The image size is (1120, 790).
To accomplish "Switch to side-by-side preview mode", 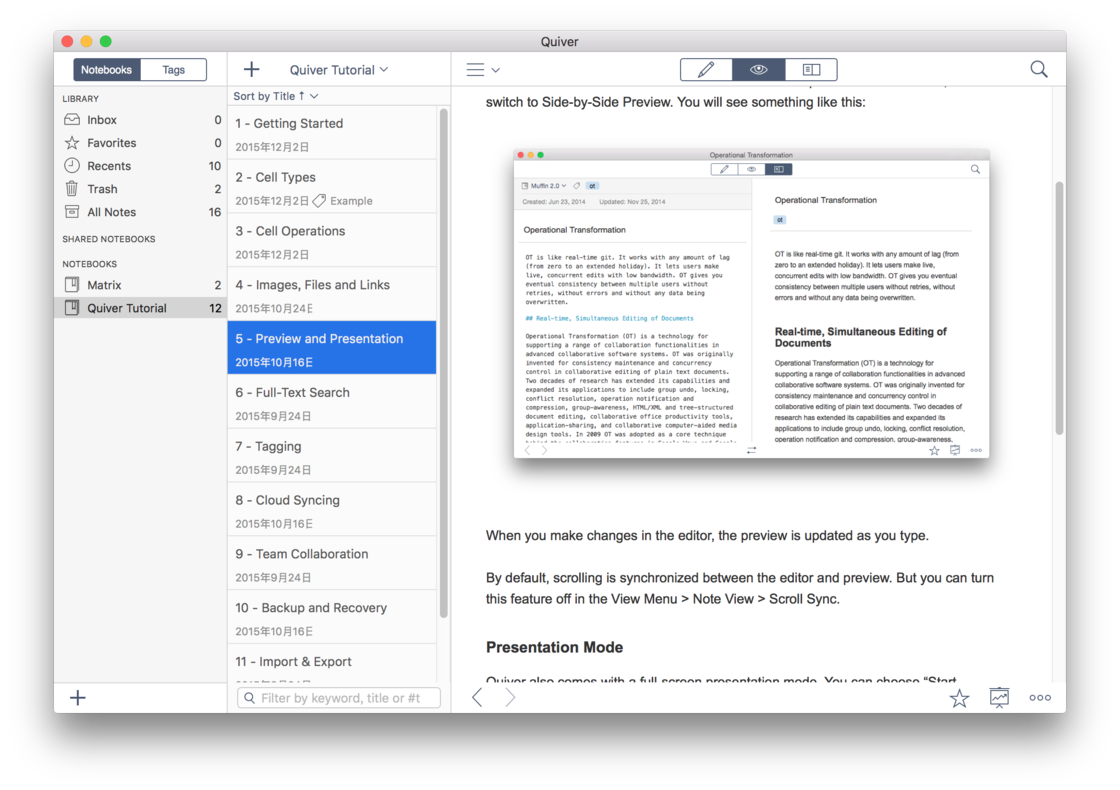I will coord(811,69).
